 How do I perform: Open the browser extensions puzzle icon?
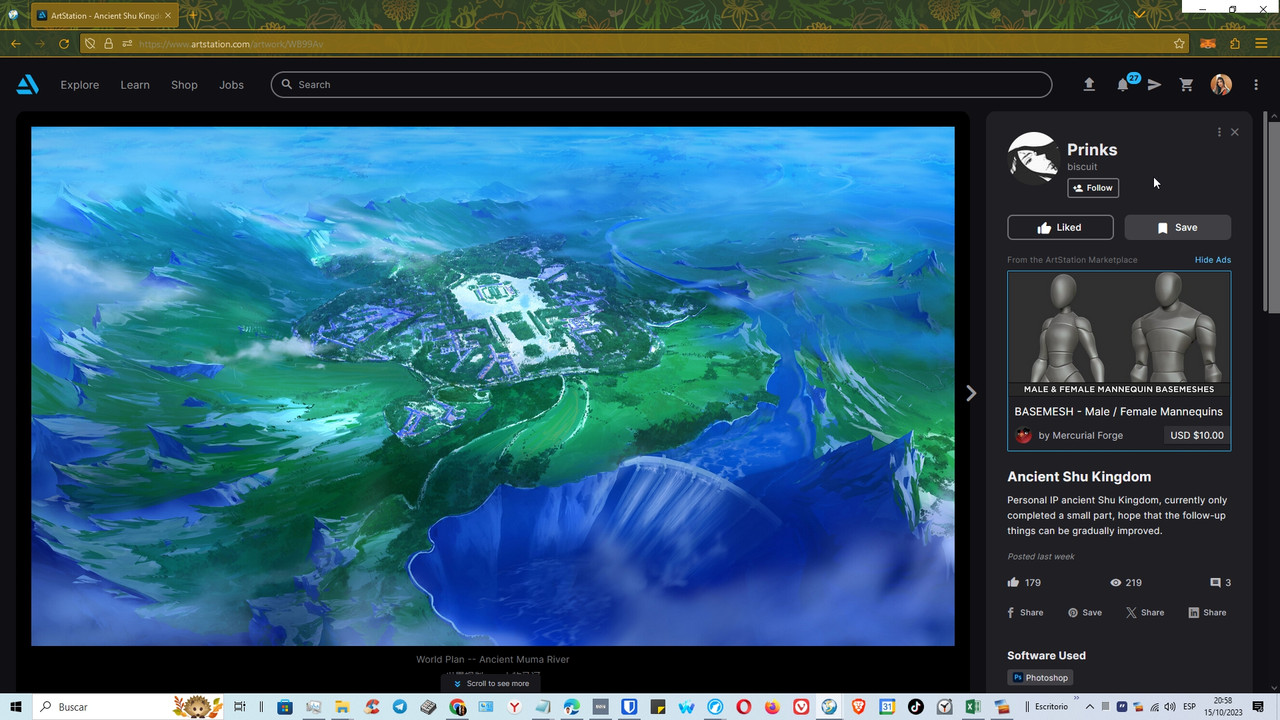click(x=1235, y=44)
